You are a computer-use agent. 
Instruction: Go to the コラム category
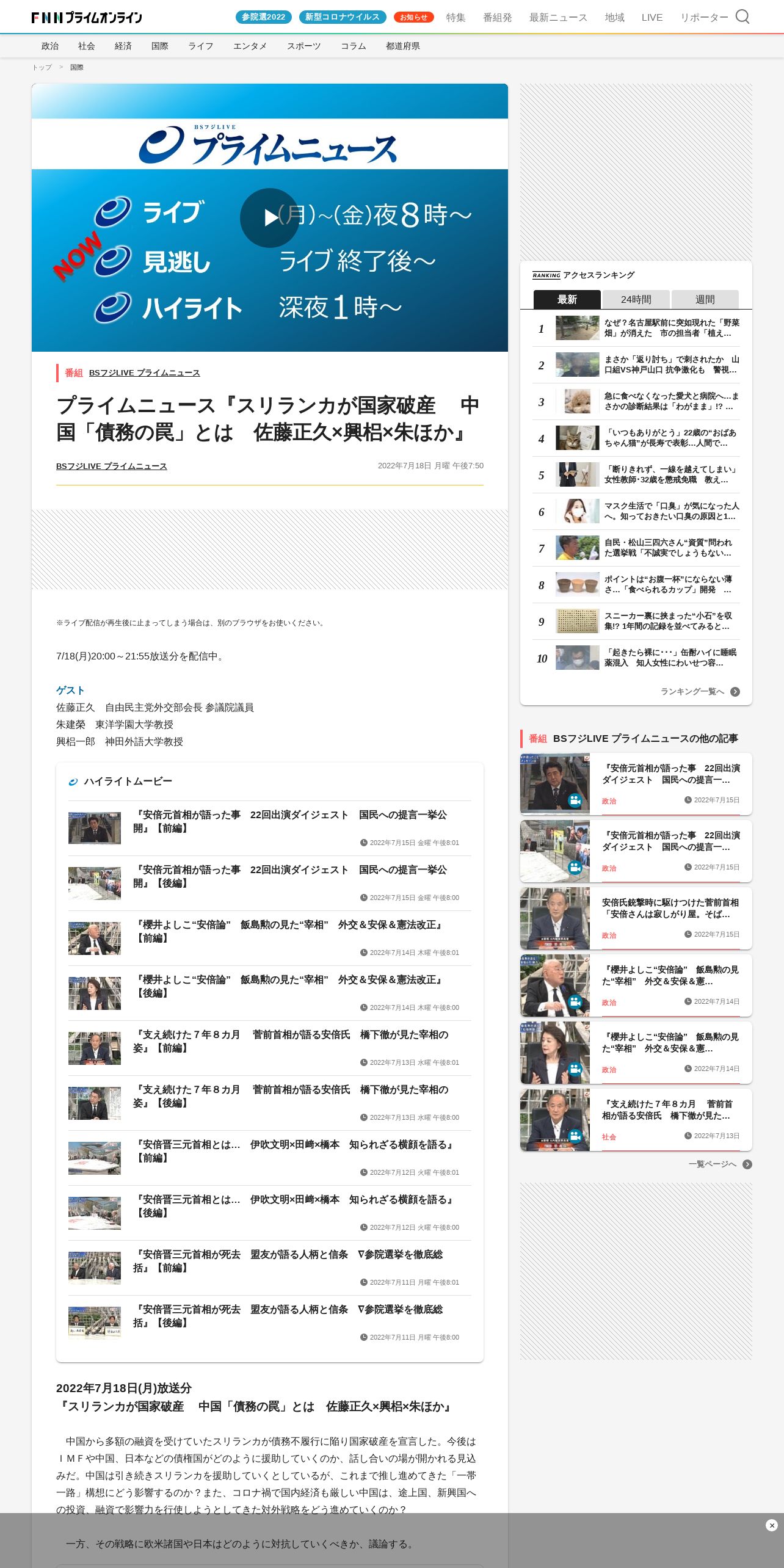tap(354, 46)
